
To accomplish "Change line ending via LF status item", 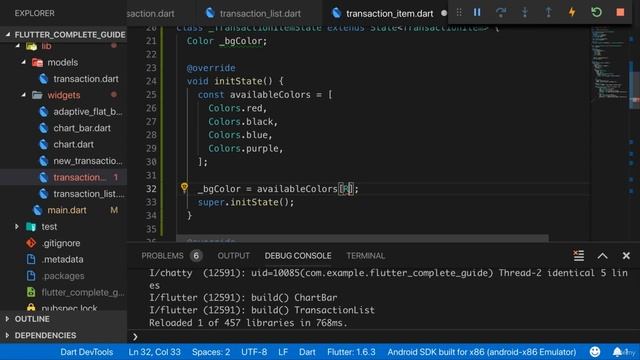I will tap(283, 352).
